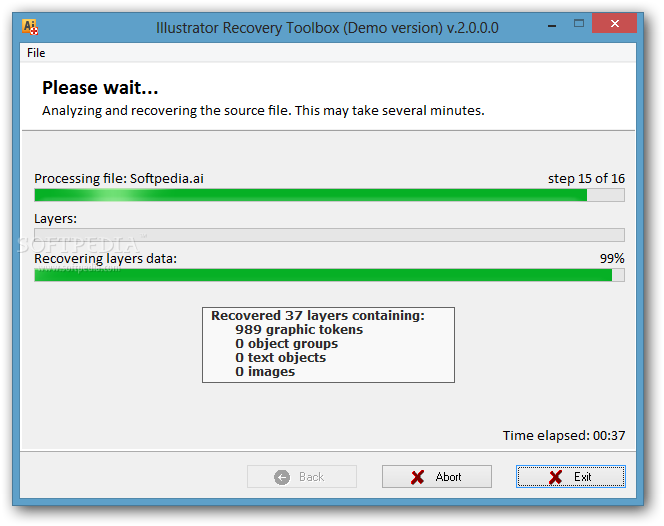664x526 pixels.
Task: Click the 'step 15 of 16' text
Action: click(586, 179)
